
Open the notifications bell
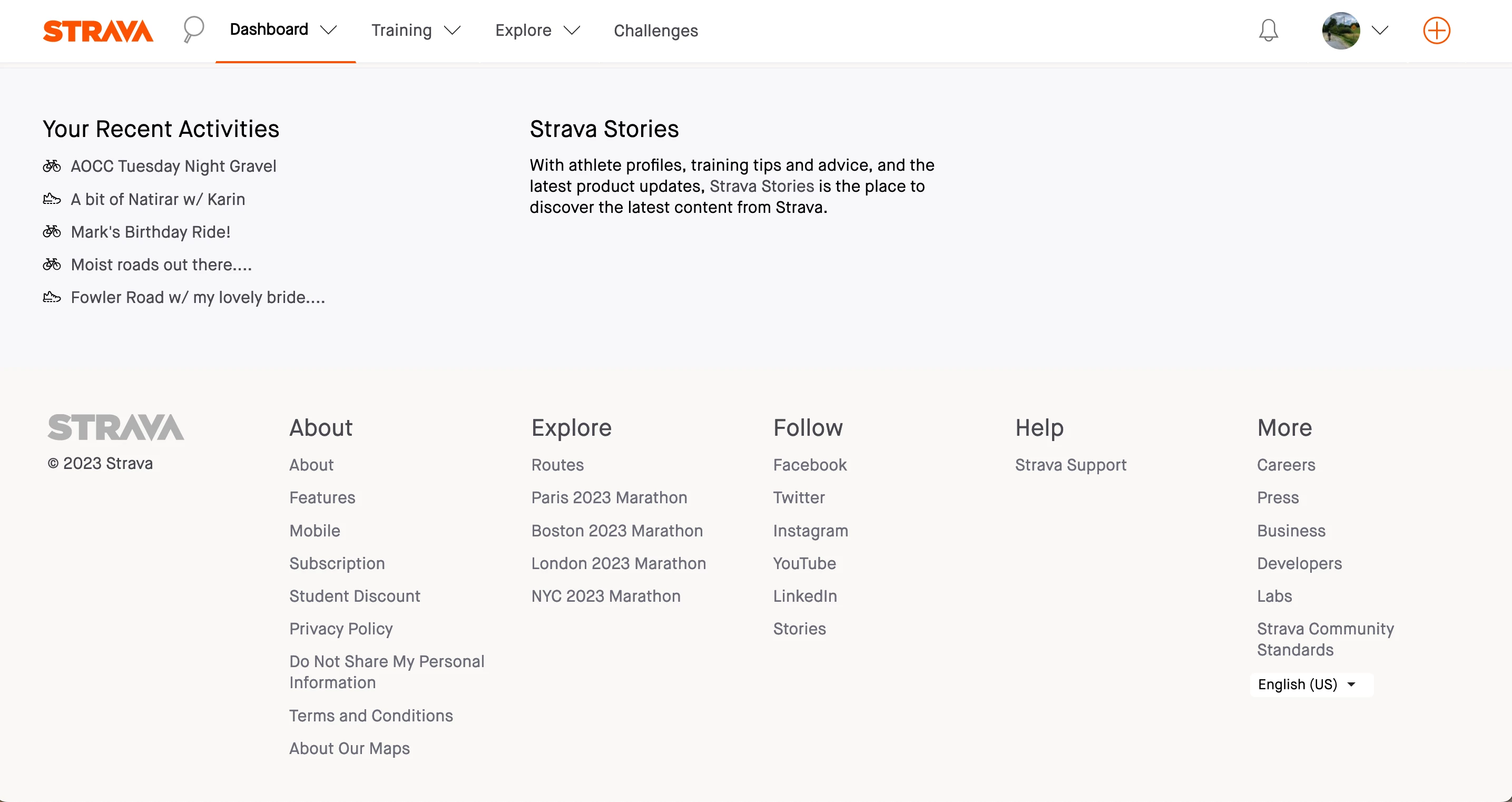click(1269, 31)
